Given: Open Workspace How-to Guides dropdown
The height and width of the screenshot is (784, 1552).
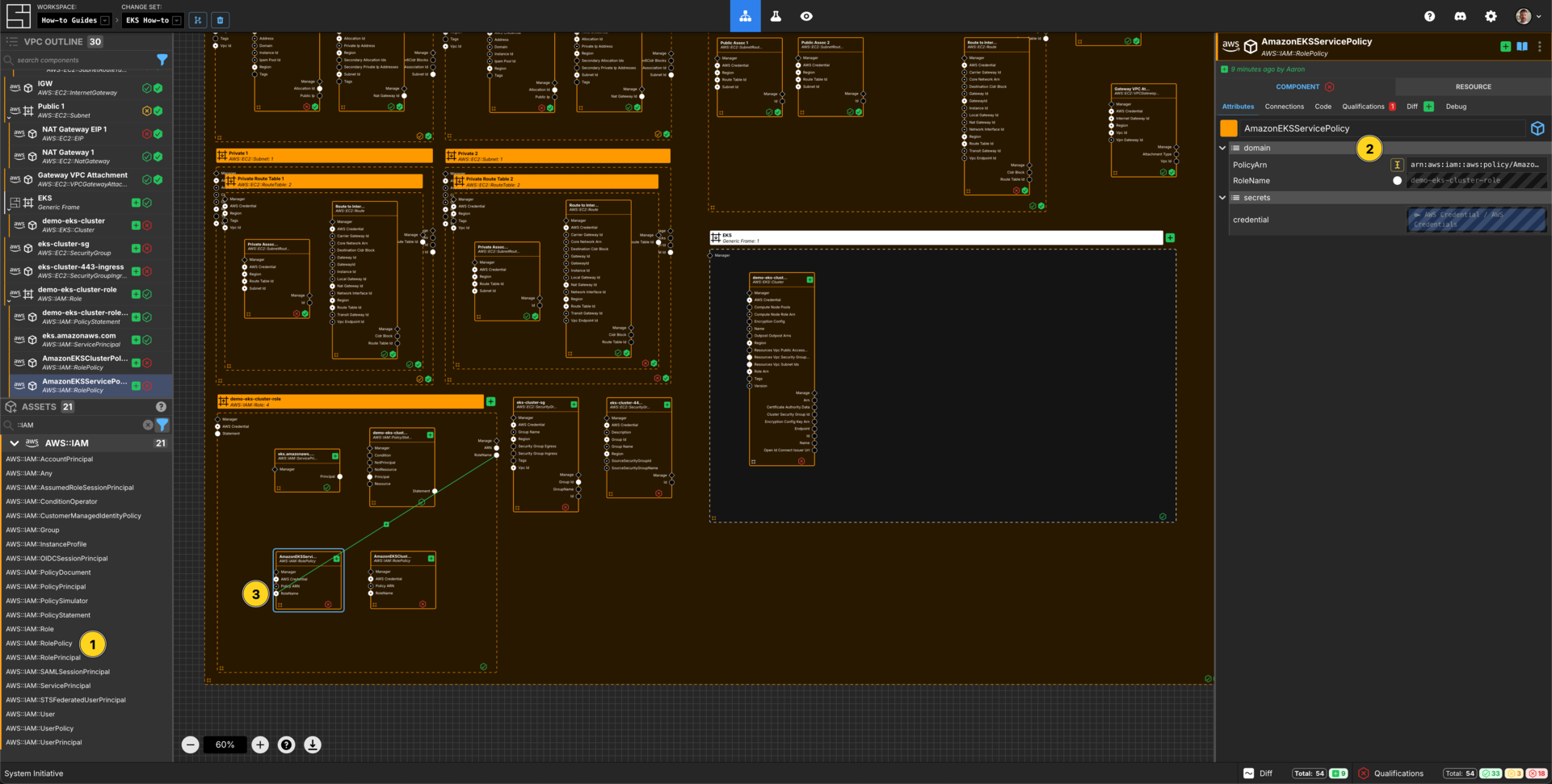Looking at the screenshot, I should (x=74, y=20).
